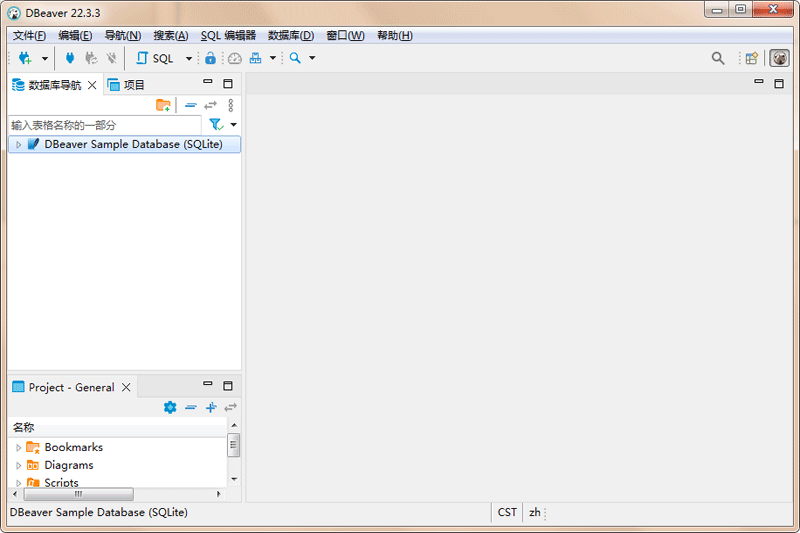
Task: Click the lock transaction mode icon
Action: click(x=210, y=58)
